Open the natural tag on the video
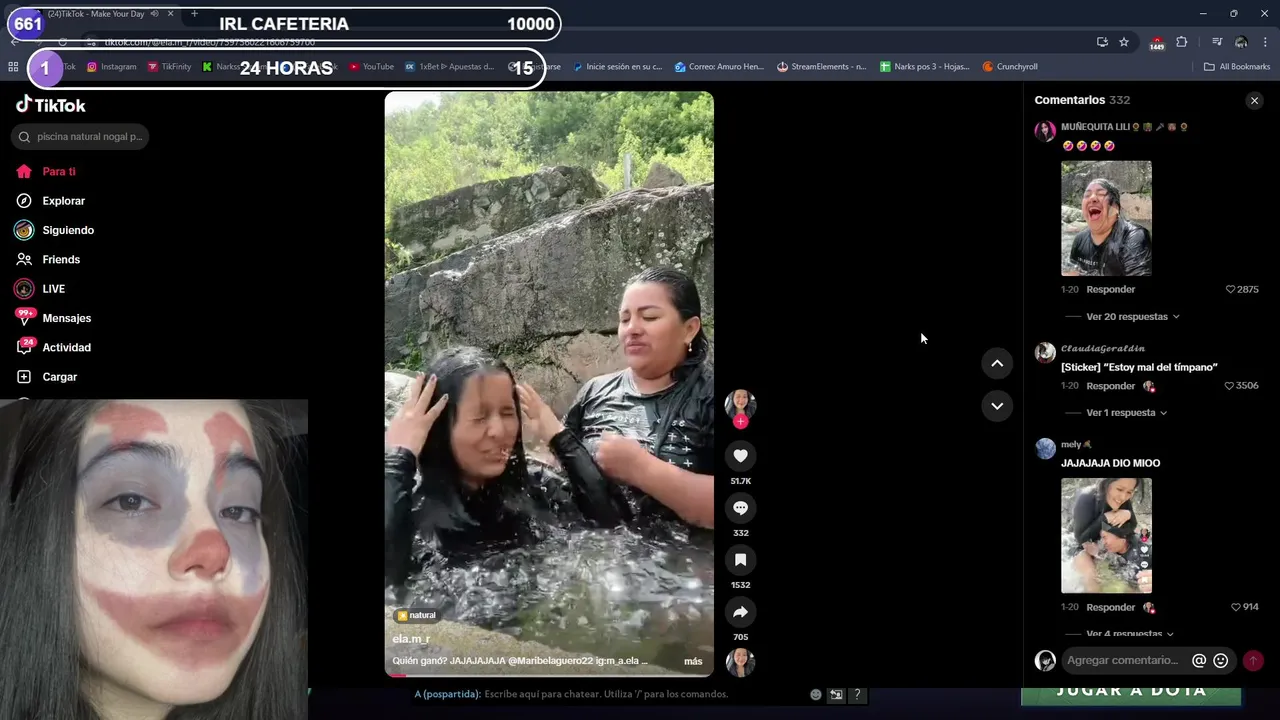This screenshot has width=1280, height=720. 416,616
